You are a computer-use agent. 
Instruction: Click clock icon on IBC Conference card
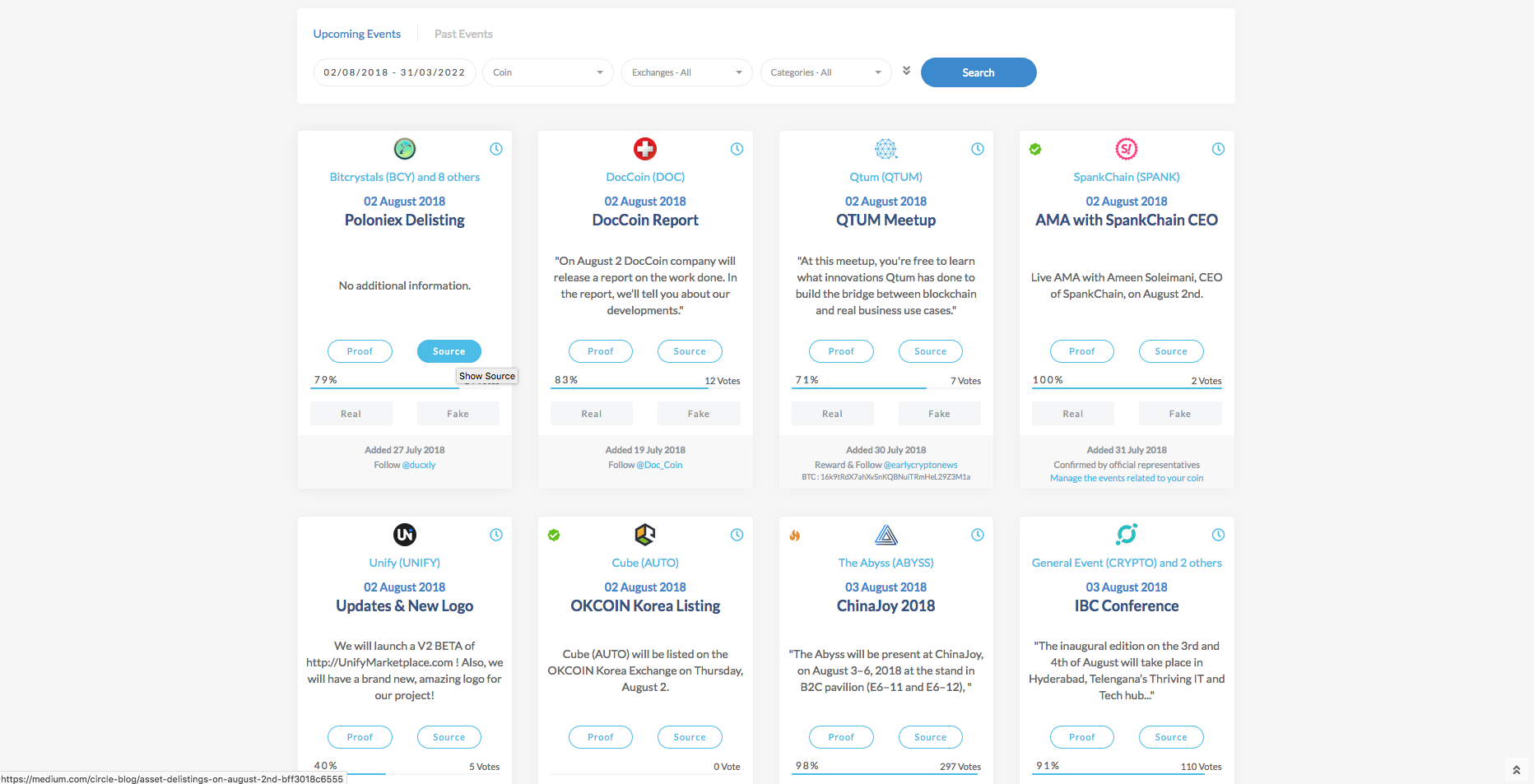(x=1218, y=535)
